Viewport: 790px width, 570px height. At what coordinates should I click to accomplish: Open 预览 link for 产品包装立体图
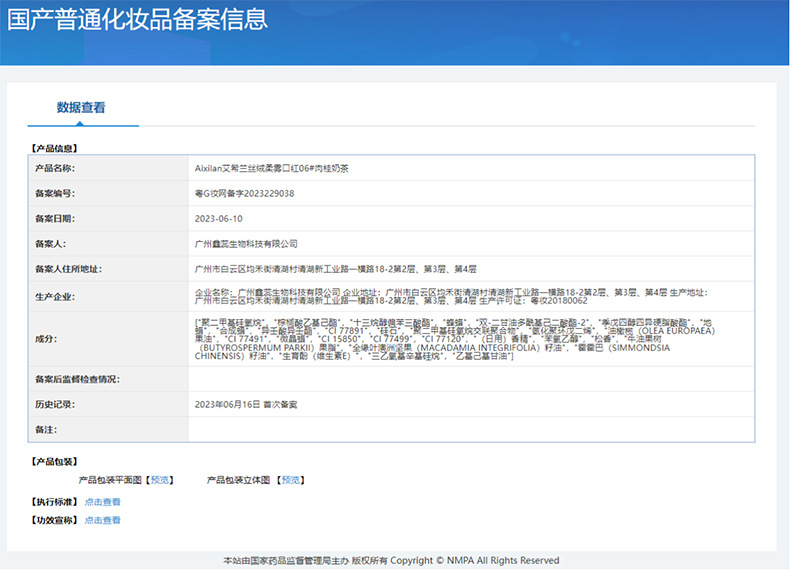point(291,480)
